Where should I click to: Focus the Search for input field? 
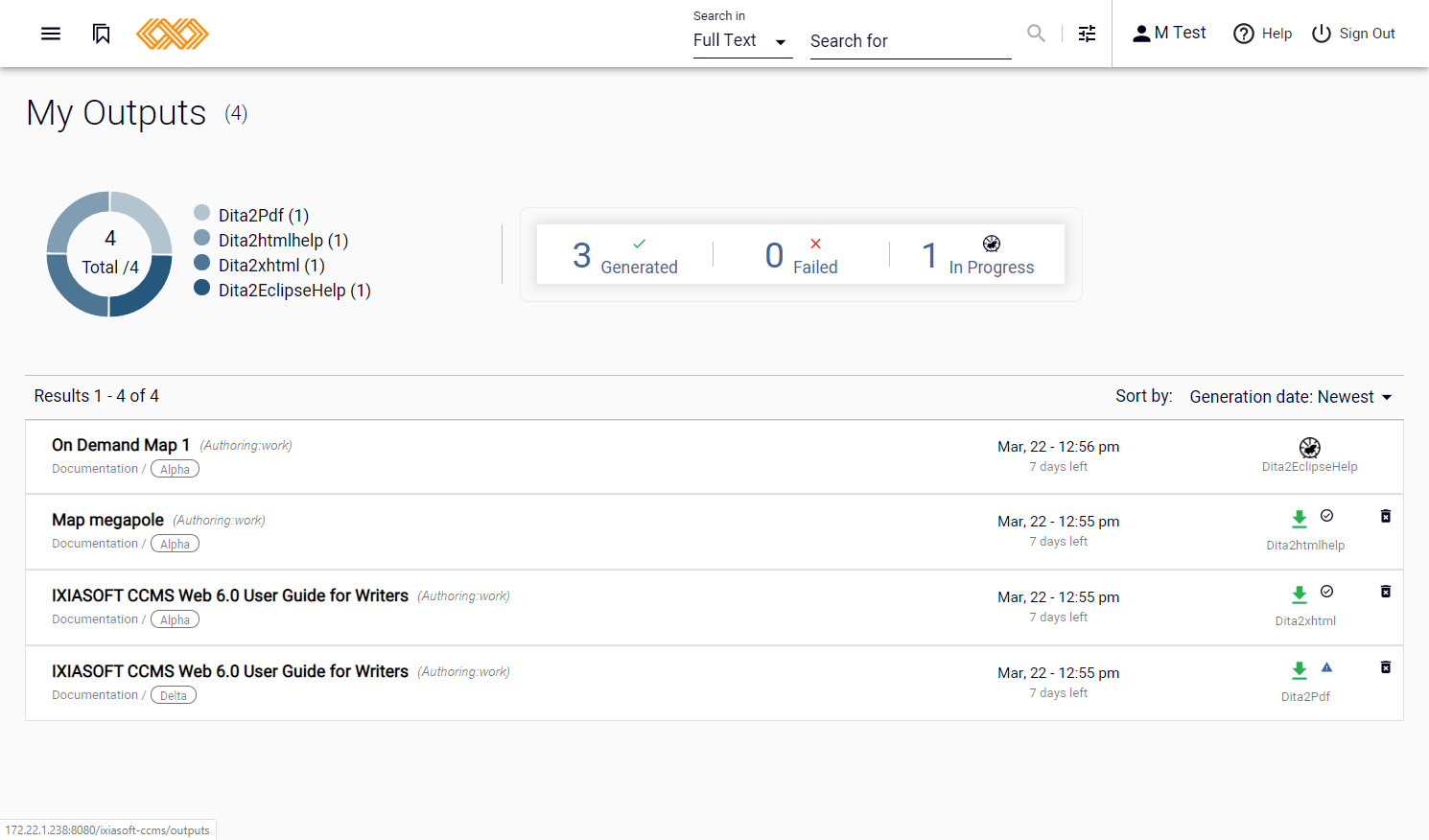tap(910, 41)
